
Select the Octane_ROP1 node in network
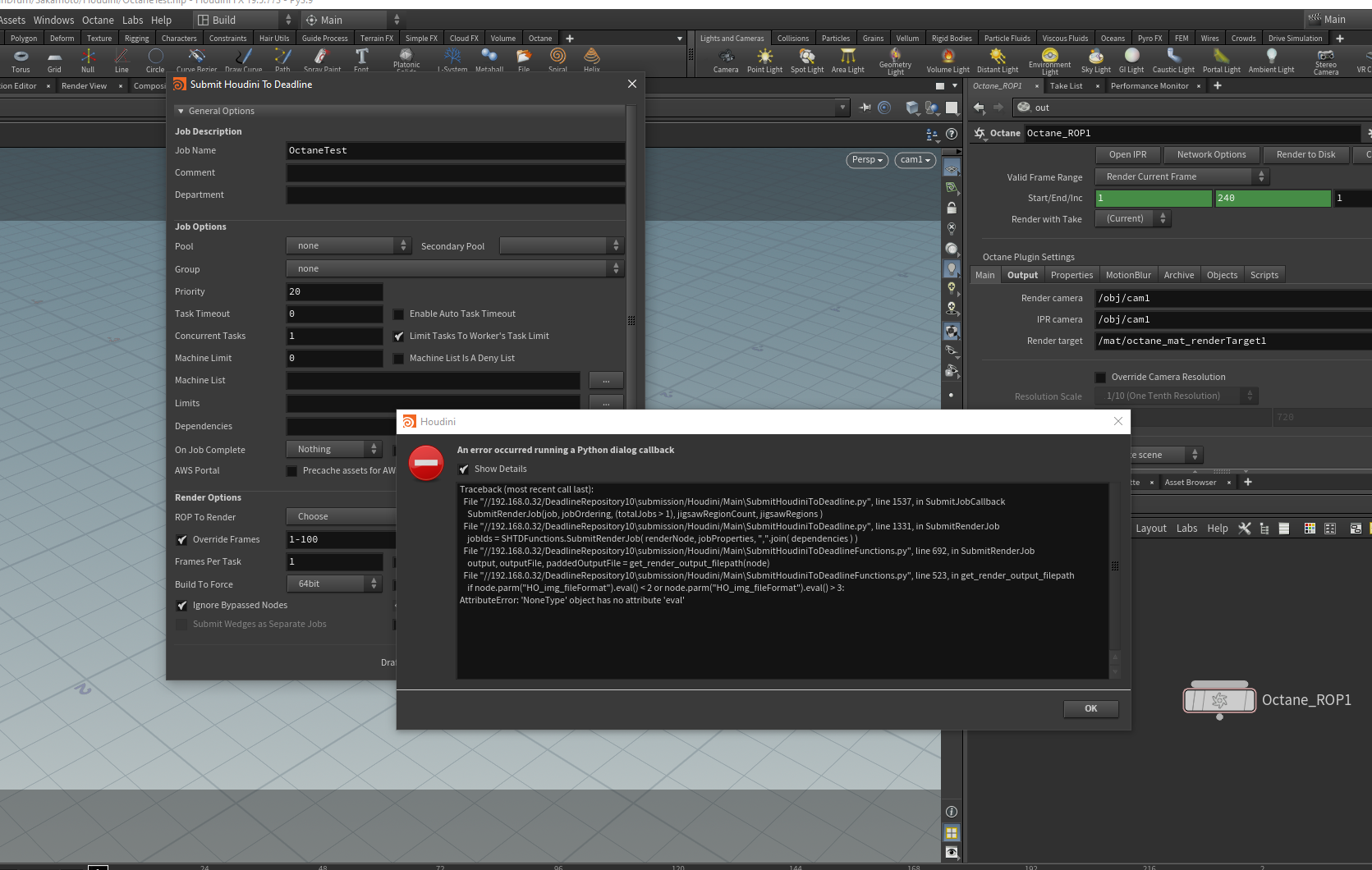(x=1219, y=700)
